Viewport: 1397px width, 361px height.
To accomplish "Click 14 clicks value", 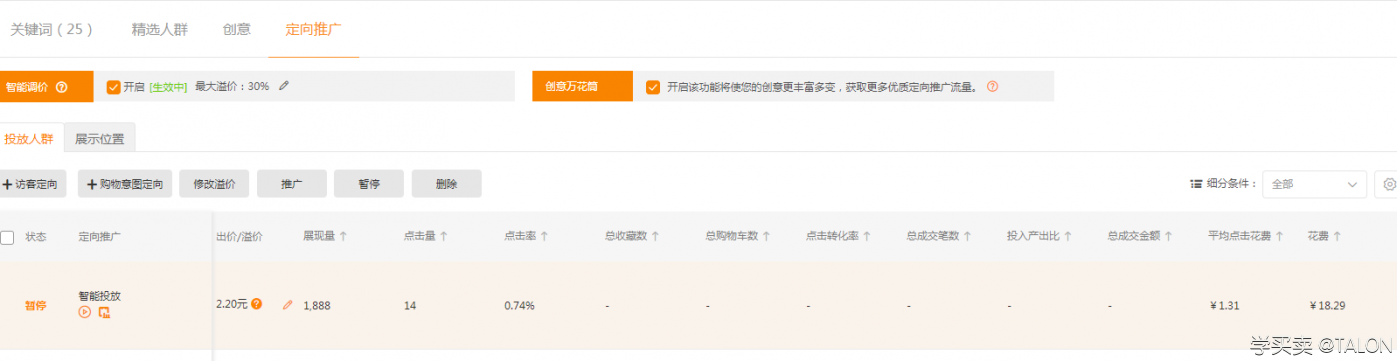I will 410,305.
